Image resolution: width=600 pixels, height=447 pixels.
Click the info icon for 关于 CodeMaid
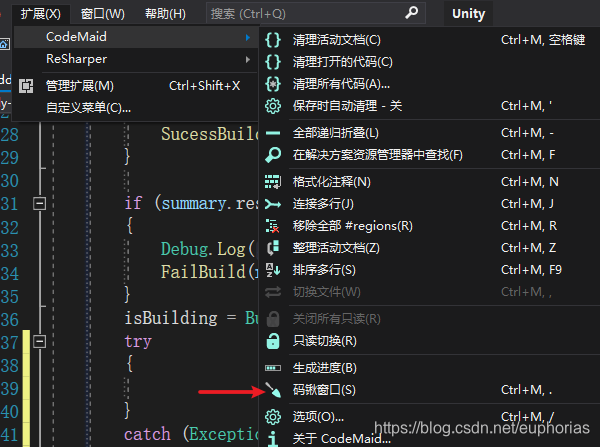273,439
